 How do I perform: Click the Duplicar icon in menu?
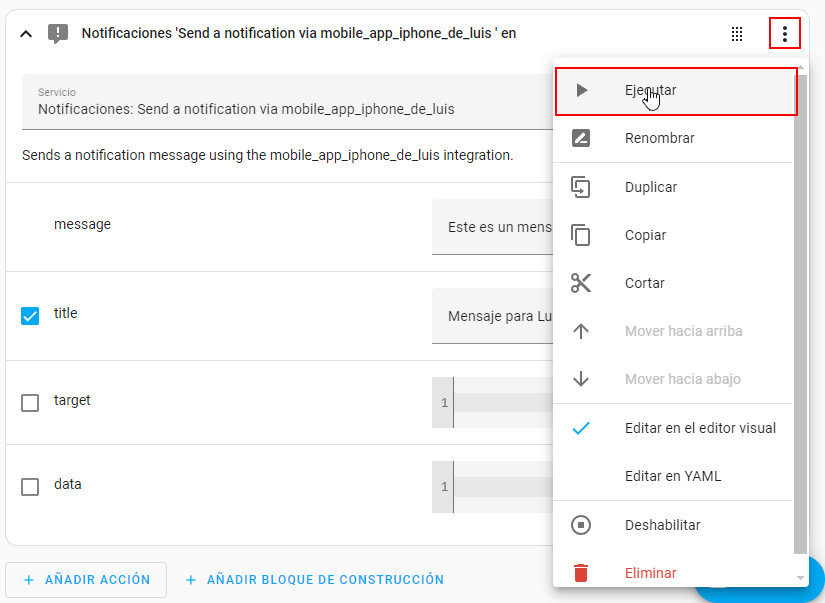tap(581, 187)
